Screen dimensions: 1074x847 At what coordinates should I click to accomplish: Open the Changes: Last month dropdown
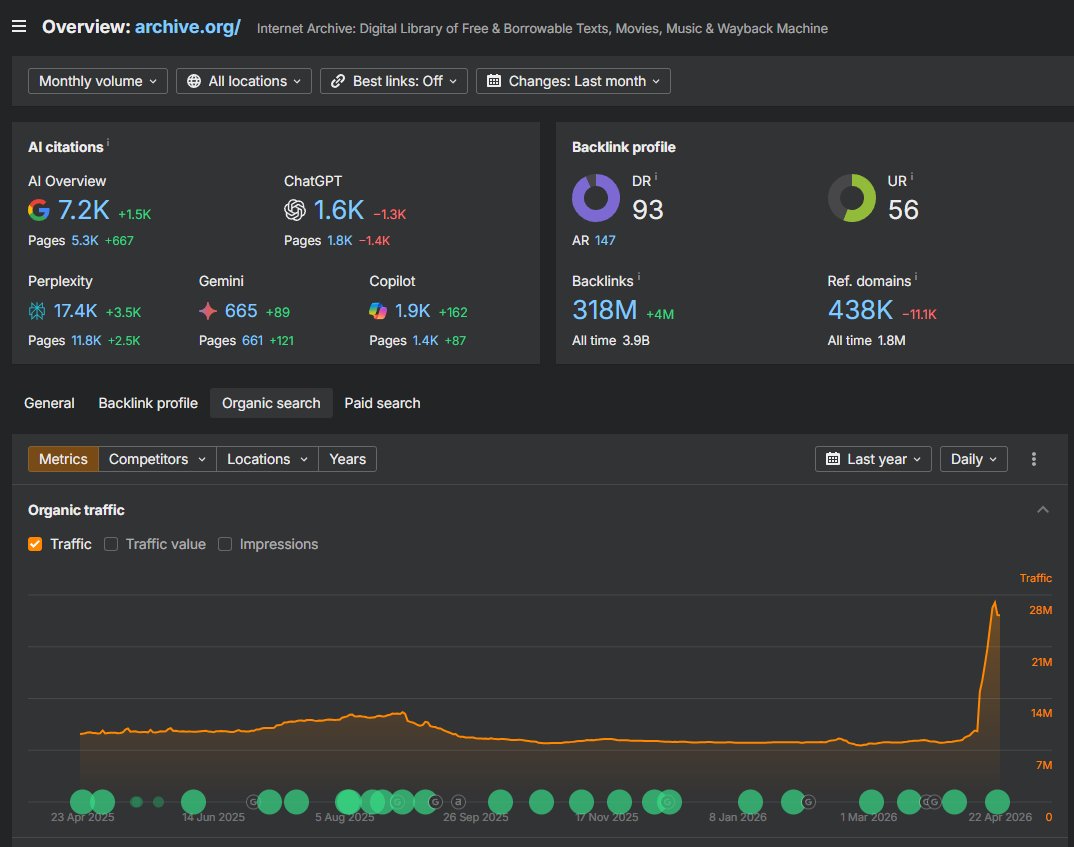(573, 81)
